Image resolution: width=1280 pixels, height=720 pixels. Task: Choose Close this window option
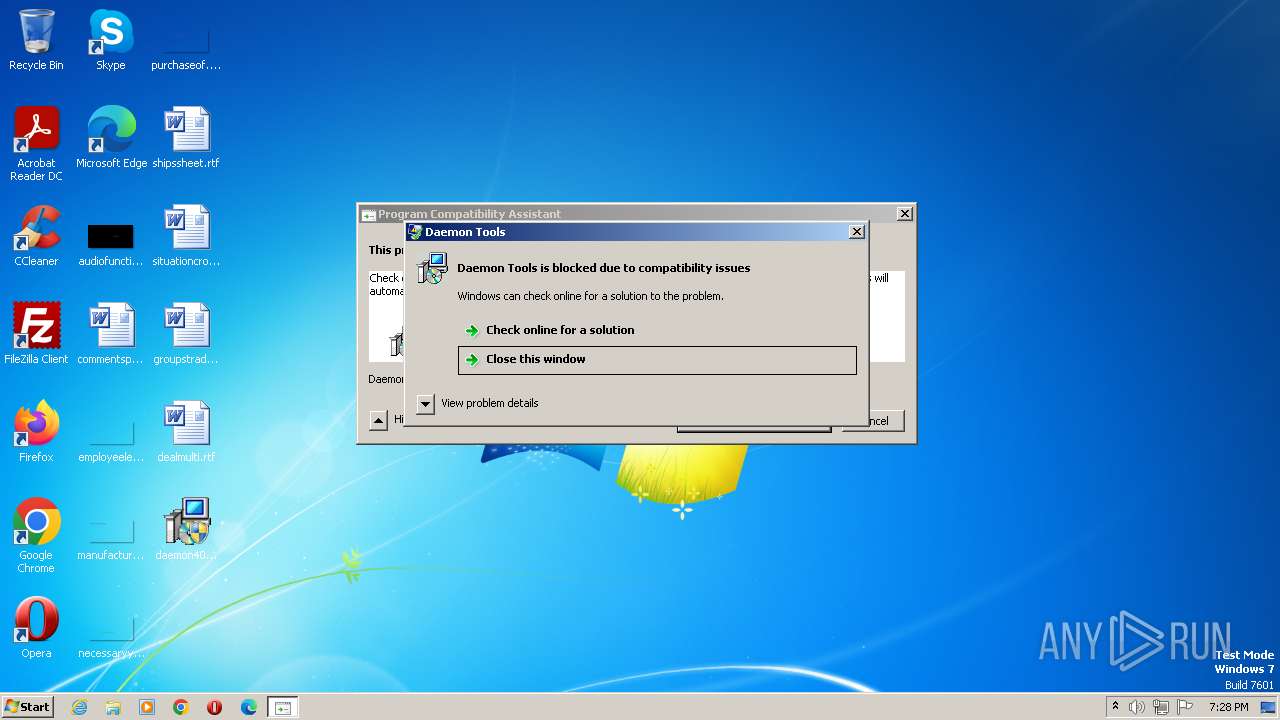tap(657, 360)
